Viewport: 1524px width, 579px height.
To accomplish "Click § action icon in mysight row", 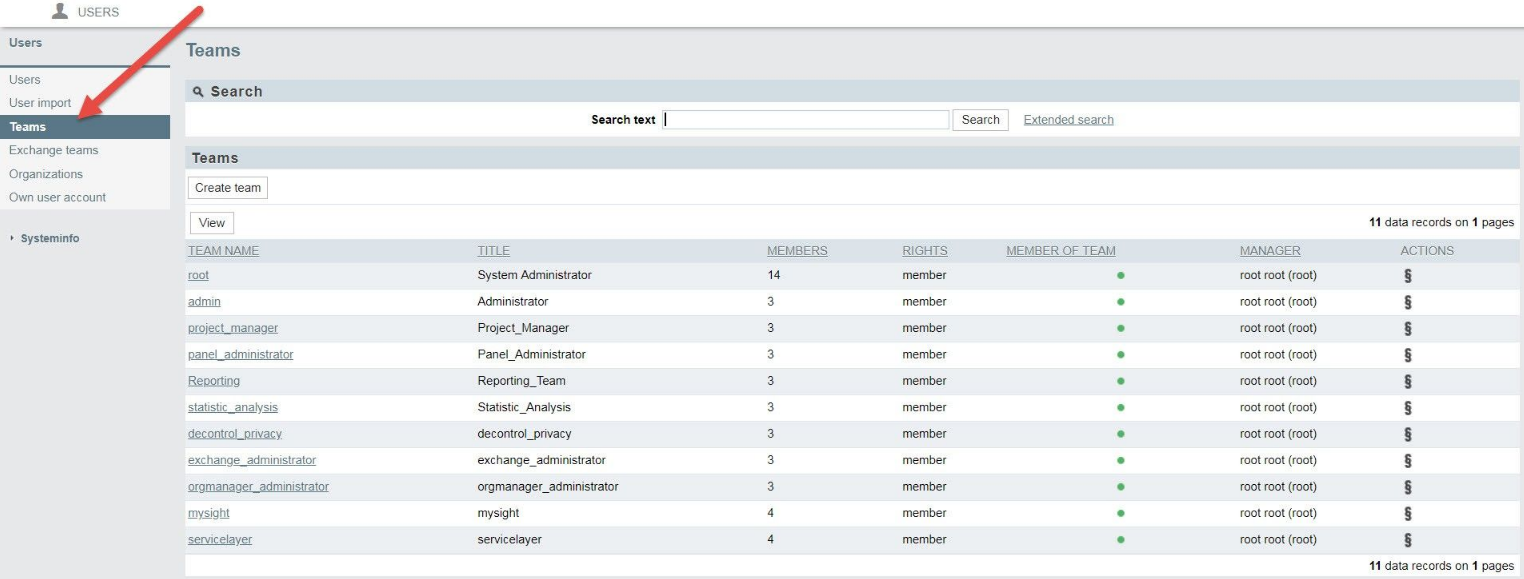I will point(1408,514).
